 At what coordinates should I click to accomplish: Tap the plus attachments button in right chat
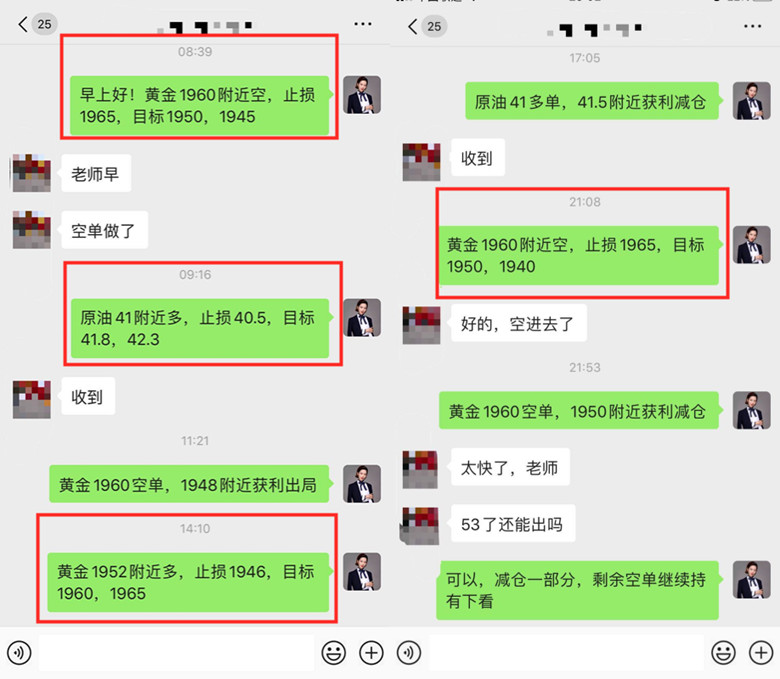point(761,652)
